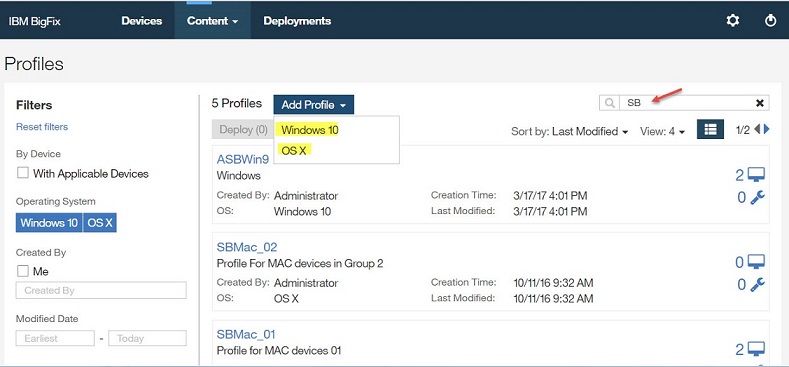Screen dimensions: 789x367
Task: Select Windows 10 from Add Profile menu
Action: click(x=310, y=130)
